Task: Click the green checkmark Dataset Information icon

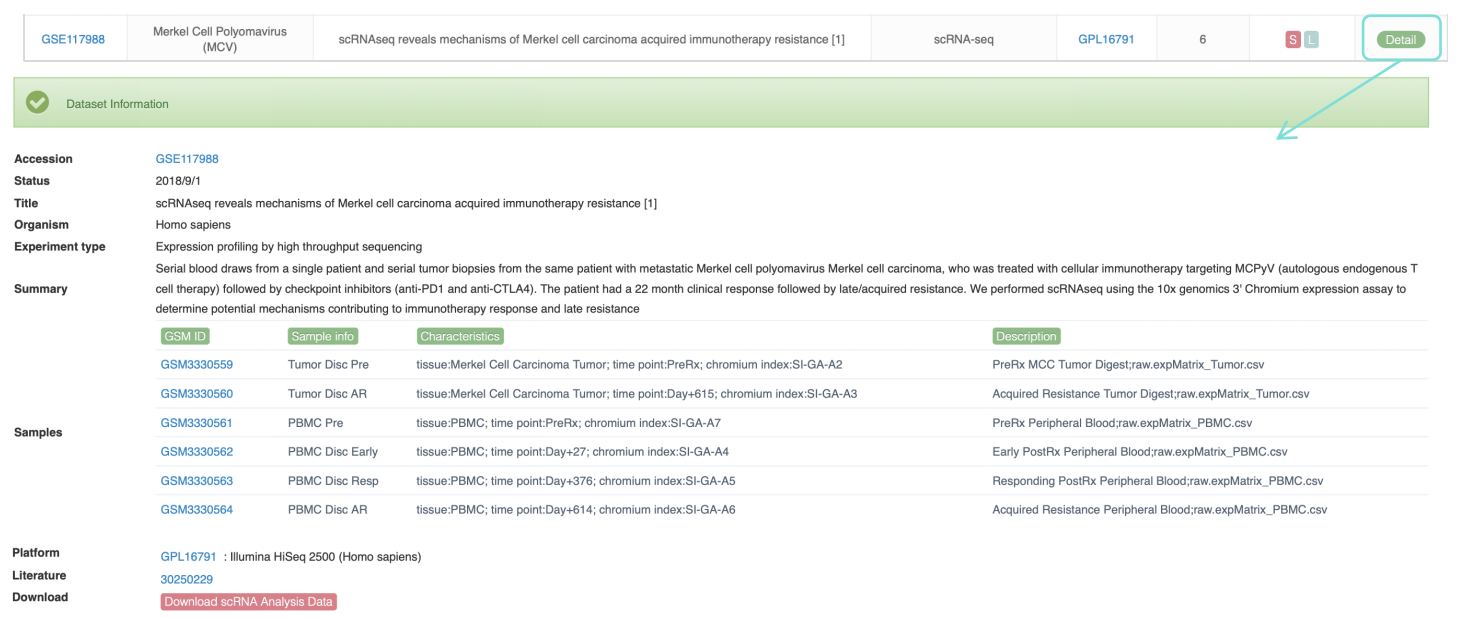Action: pos(38,103)
